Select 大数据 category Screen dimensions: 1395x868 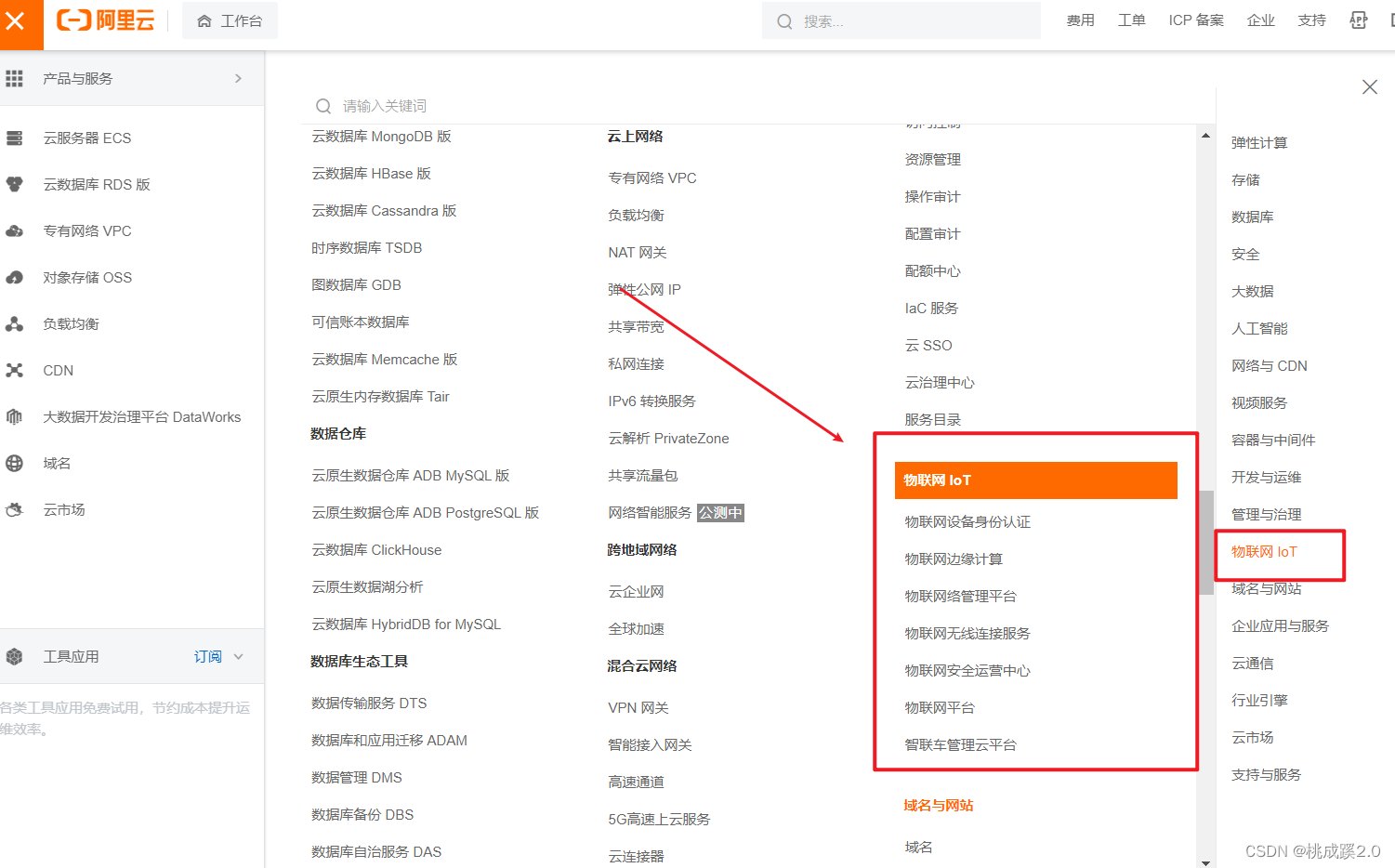click(x=1252, y=292)
